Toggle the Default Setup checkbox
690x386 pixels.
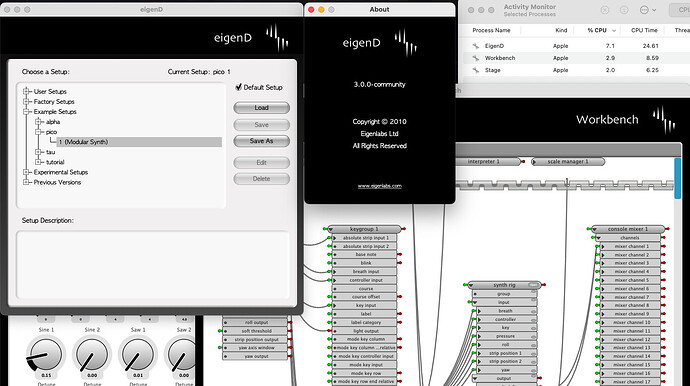pyautogui.click(x=239, y=87)
